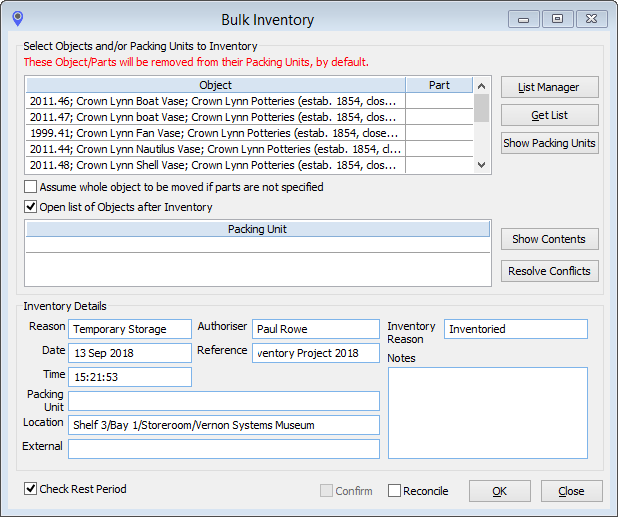Click Part cell for 2011.46 Boat Vase
Screen dimensions: 618x517
tap(439, 101)
